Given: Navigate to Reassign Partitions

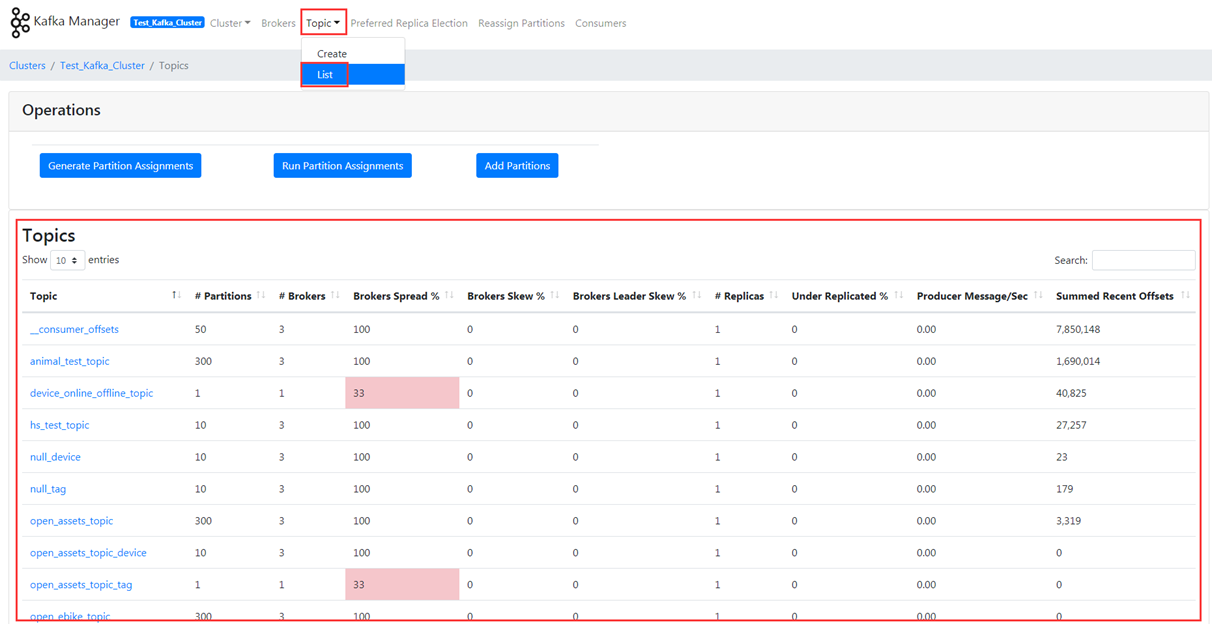Looking at the screenshot, I should (521, 23).
